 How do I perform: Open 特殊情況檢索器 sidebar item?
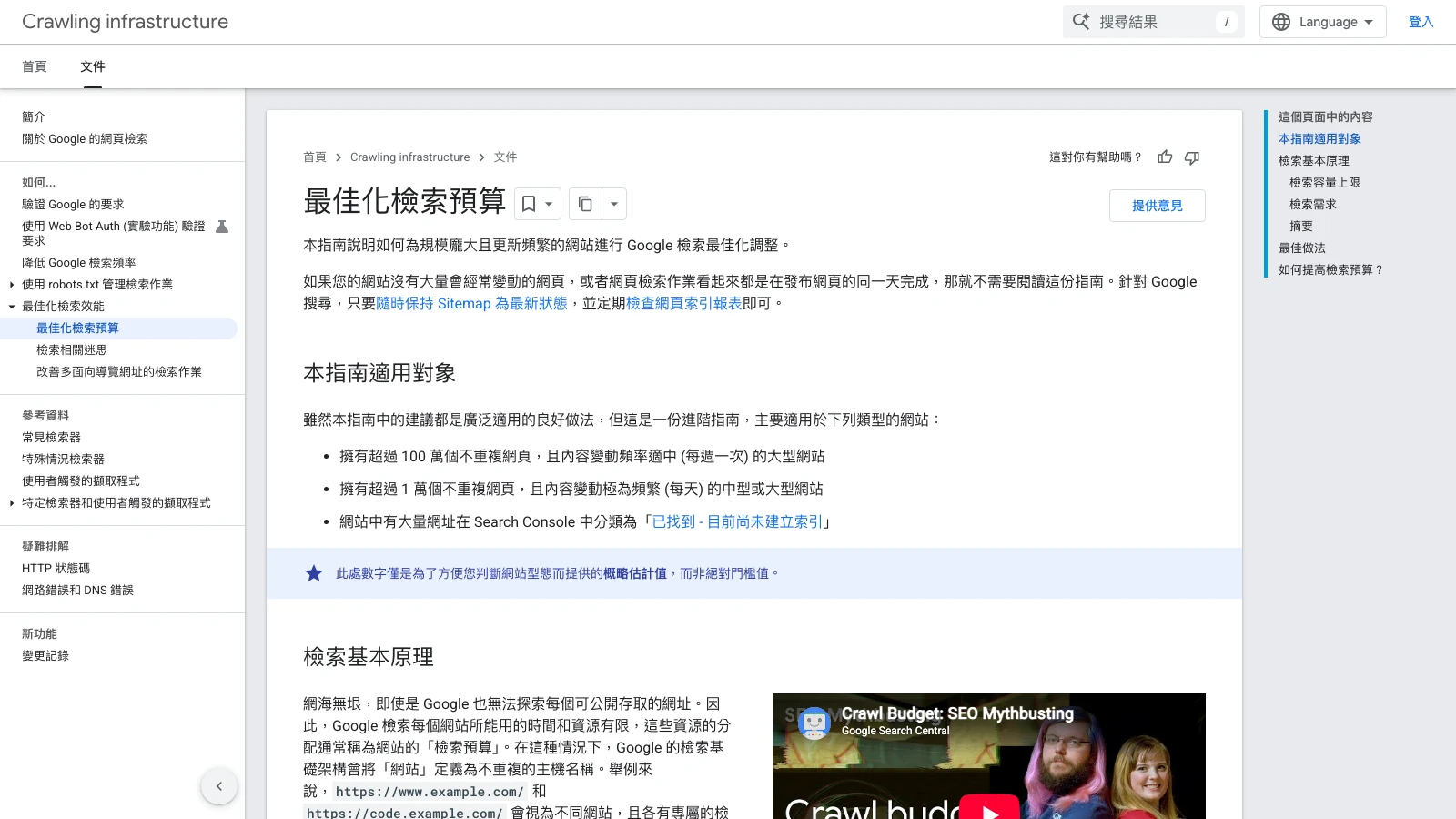point(63,460)
